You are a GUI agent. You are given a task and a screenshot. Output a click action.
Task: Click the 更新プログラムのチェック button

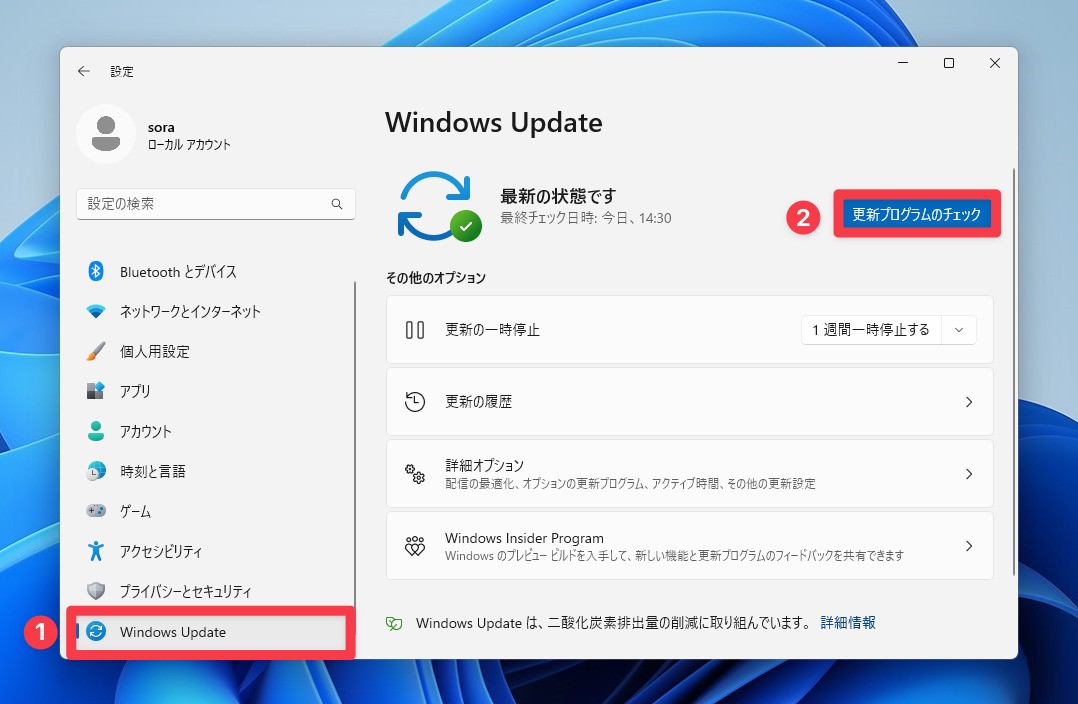(916, 214)
